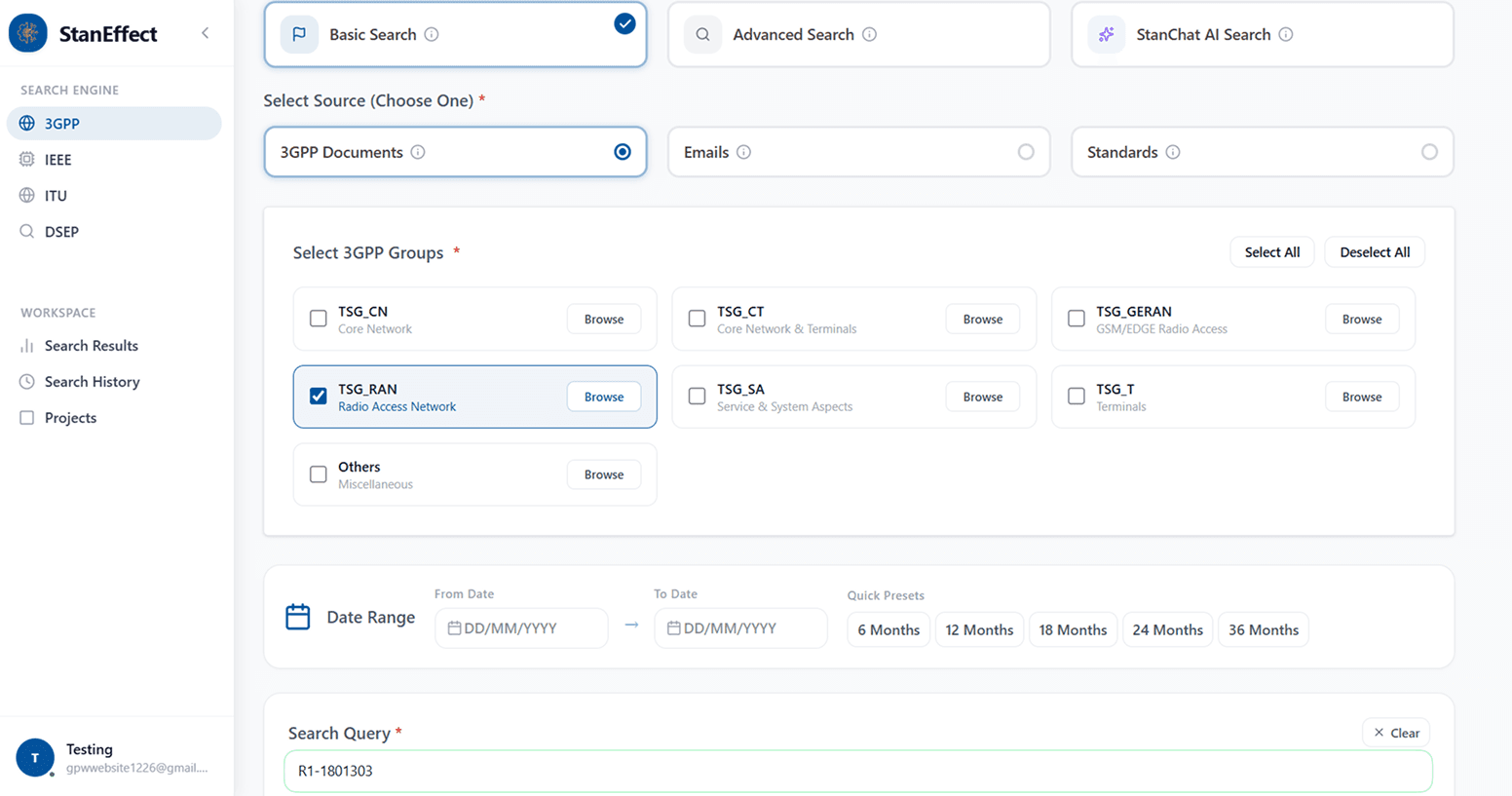Choose the 12 Months quick preset
Image resolution: width=1512 pixels, height=796 pixels.
pyautogui.click(x=979, y=630)
